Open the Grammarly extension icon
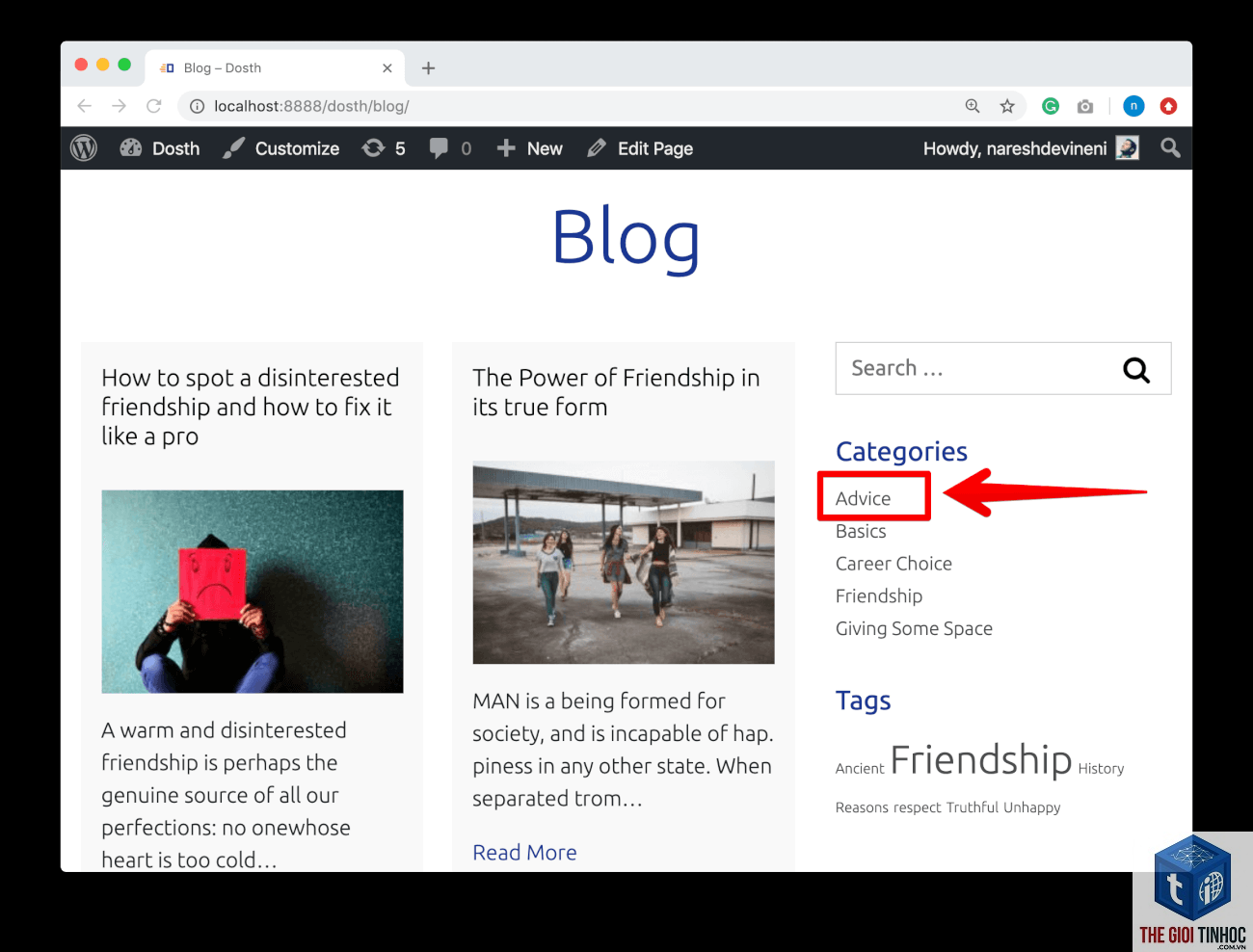This screenshot has width=1253, height=952. (1051, 106)
